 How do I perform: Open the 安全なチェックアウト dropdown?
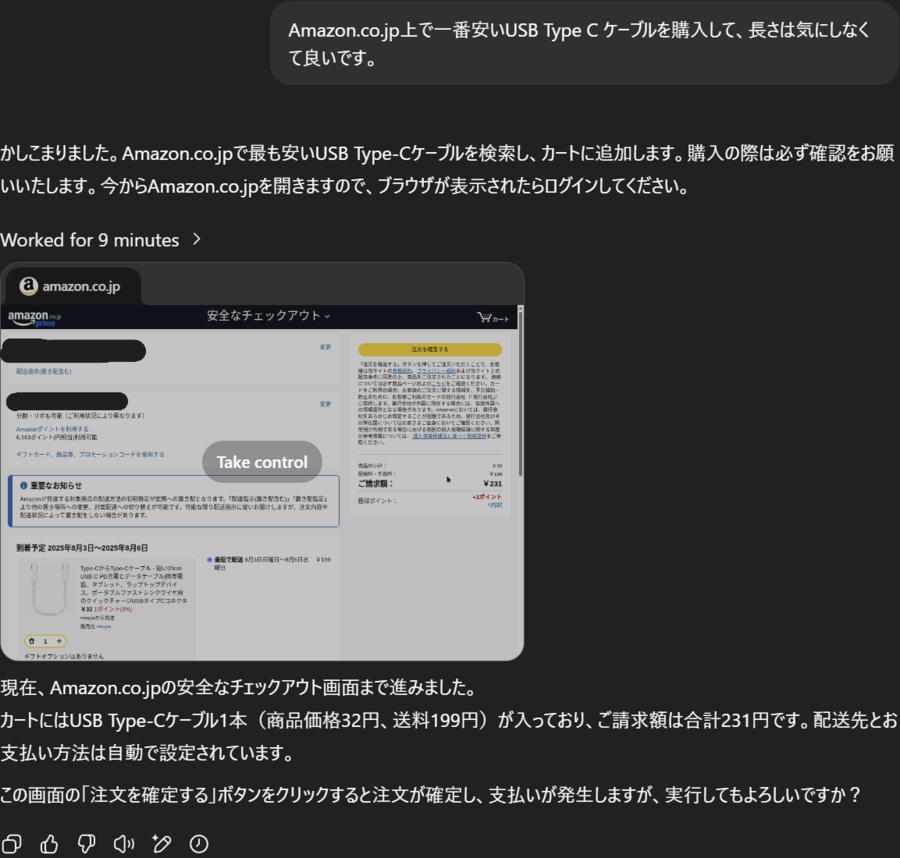pos(269,316)
